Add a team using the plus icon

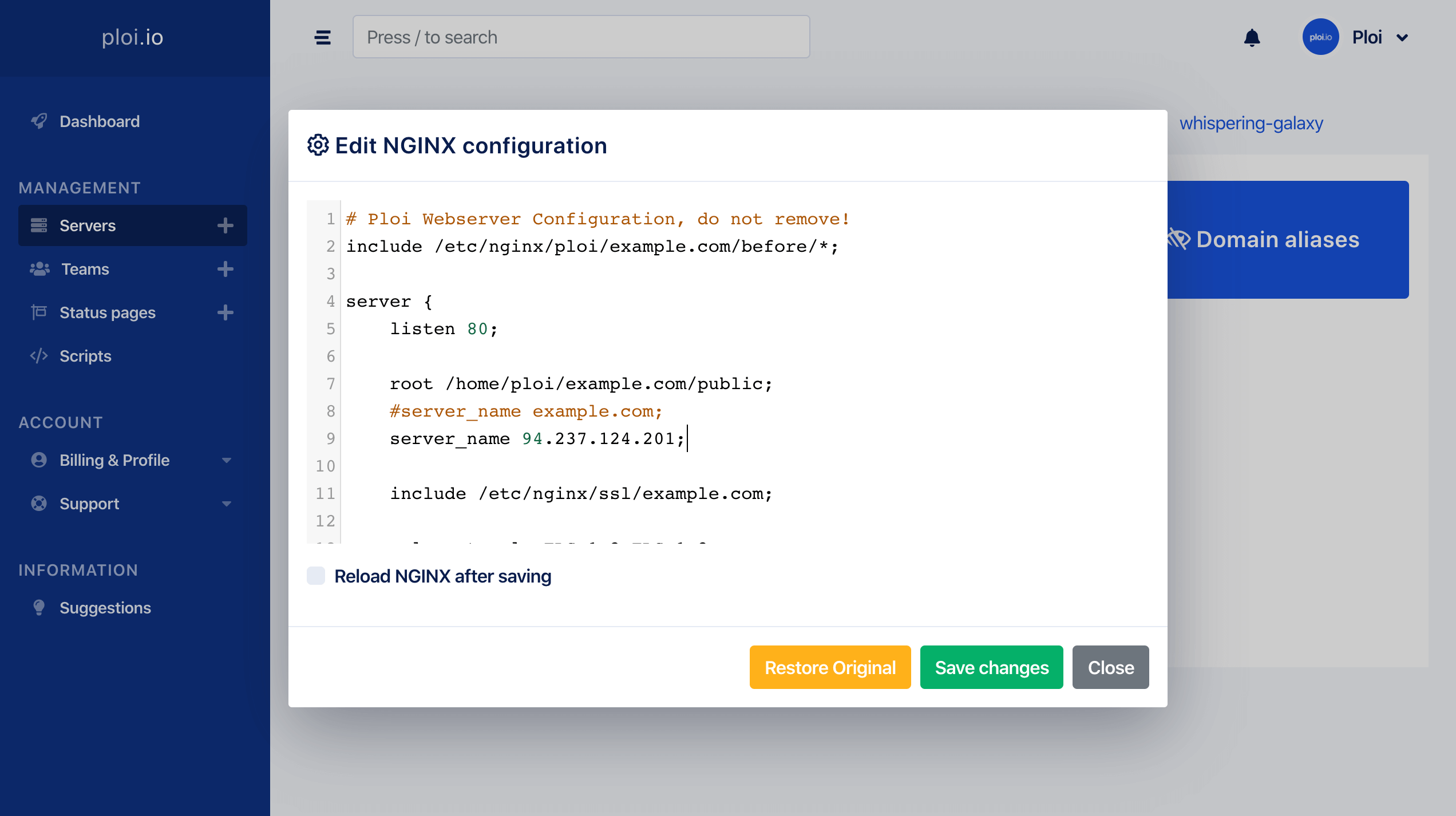(x=225, y=269)
